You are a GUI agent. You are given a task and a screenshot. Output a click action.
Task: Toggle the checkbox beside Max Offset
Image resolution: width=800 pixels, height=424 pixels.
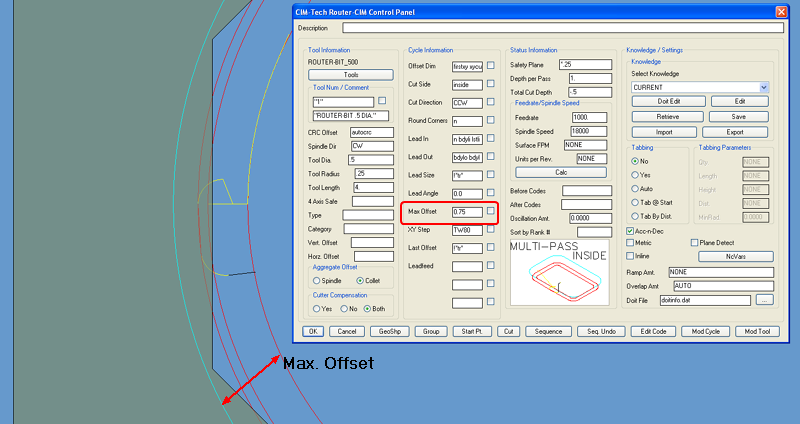click(x=490, y=211)
